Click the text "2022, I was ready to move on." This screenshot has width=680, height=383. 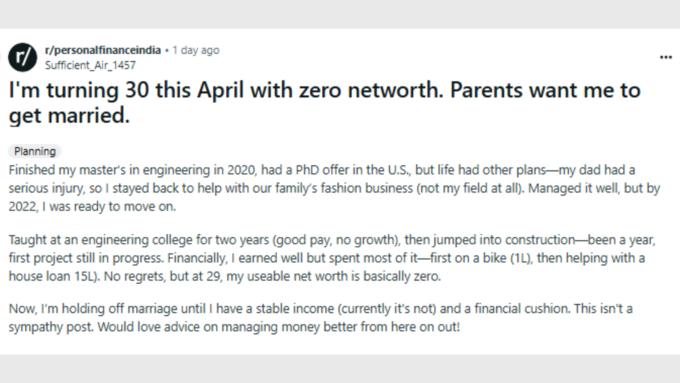[x=92, y=206]
